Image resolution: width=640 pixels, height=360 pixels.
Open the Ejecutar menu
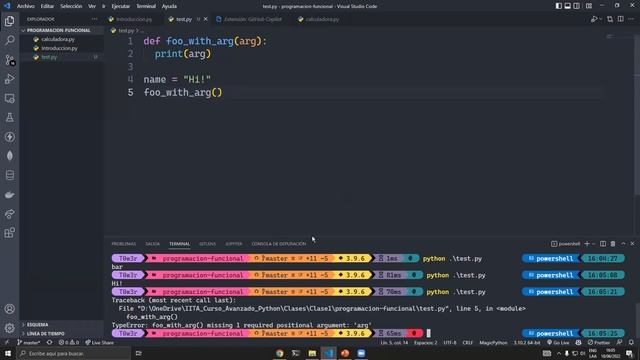[x=120, y=6]
